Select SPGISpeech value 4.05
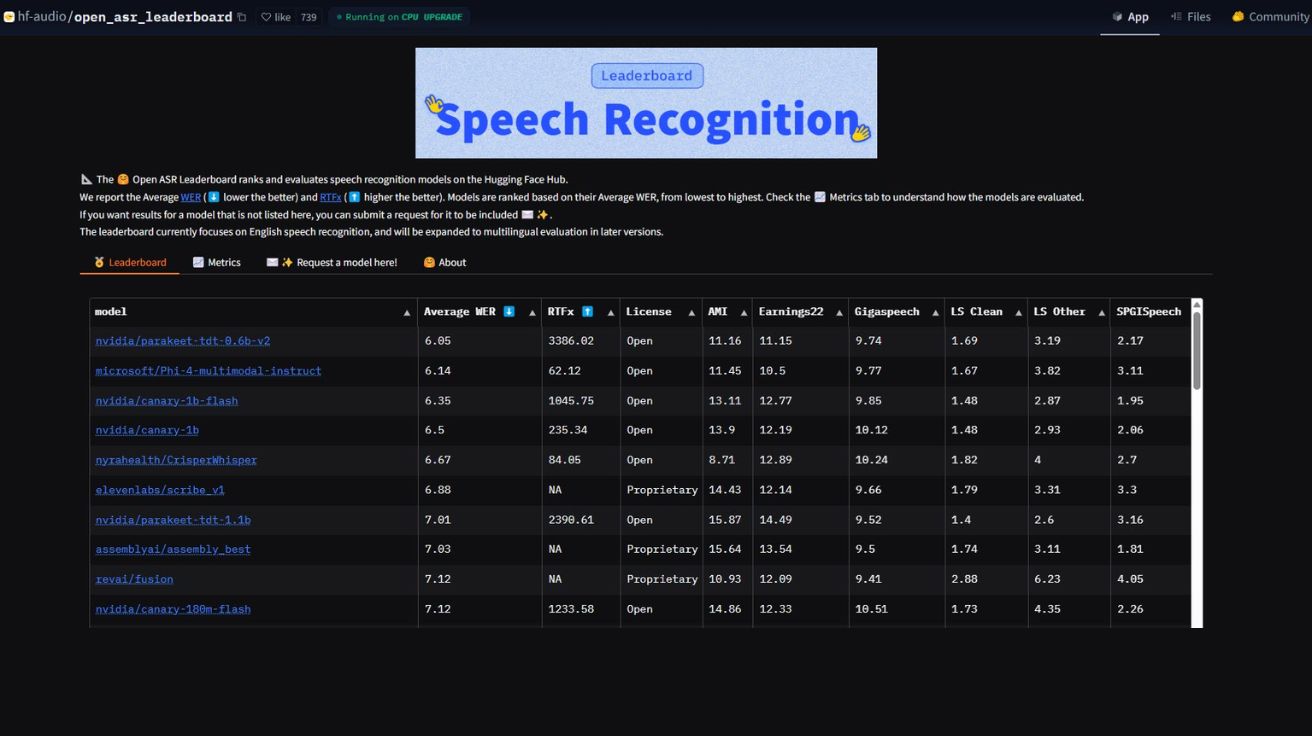This screenshot has width=1312, height=736. (1130, 579)
